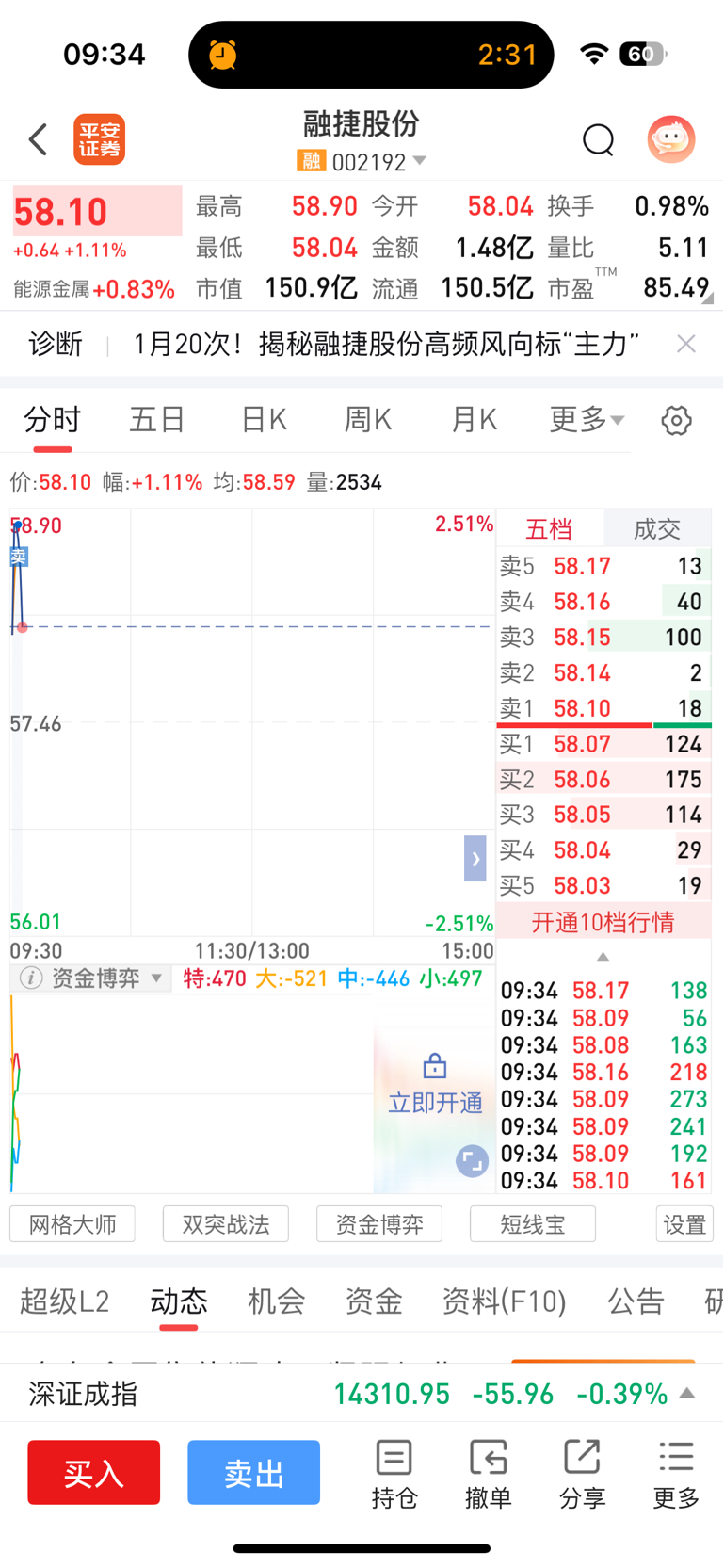Image resolution: width=724 pixels, height=1568 pixels.
Task: Switch to the 资金 tab
Action: (374, 1301)
